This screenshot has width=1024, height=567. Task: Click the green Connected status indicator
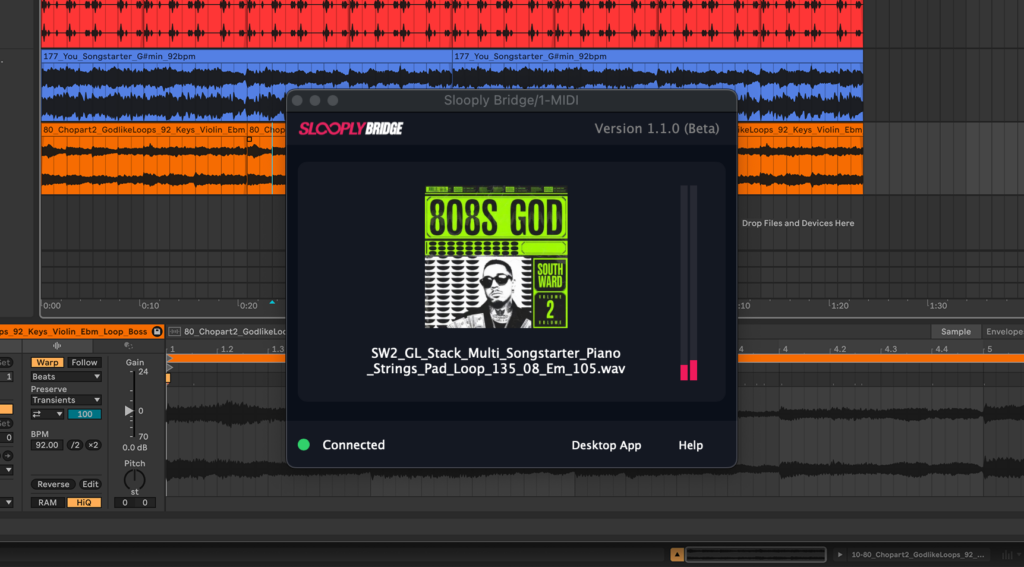click(303, 445)
